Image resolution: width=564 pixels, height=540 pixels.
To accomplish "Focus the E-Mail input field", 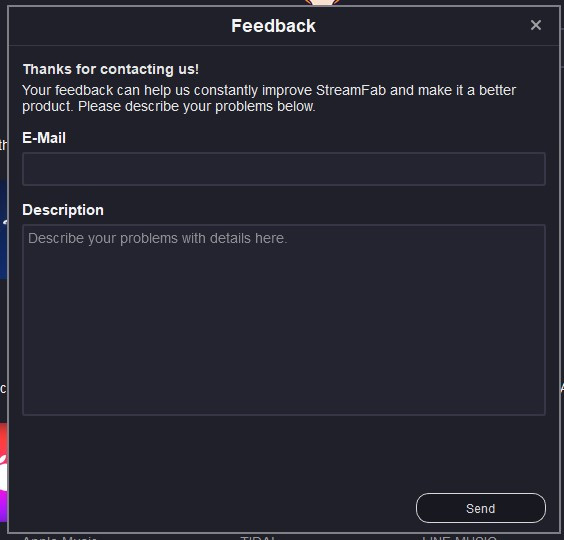I will click(x=284, y=169).
